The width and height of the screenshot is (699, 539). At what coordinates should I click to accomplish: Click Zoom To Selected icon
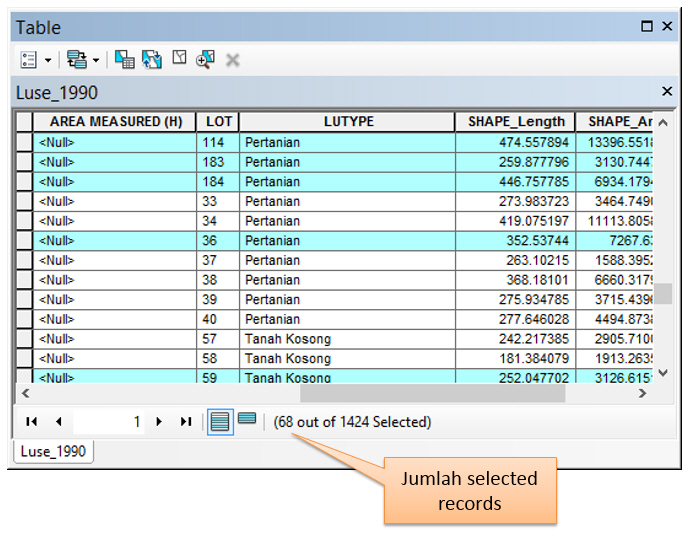coord(205,59)
